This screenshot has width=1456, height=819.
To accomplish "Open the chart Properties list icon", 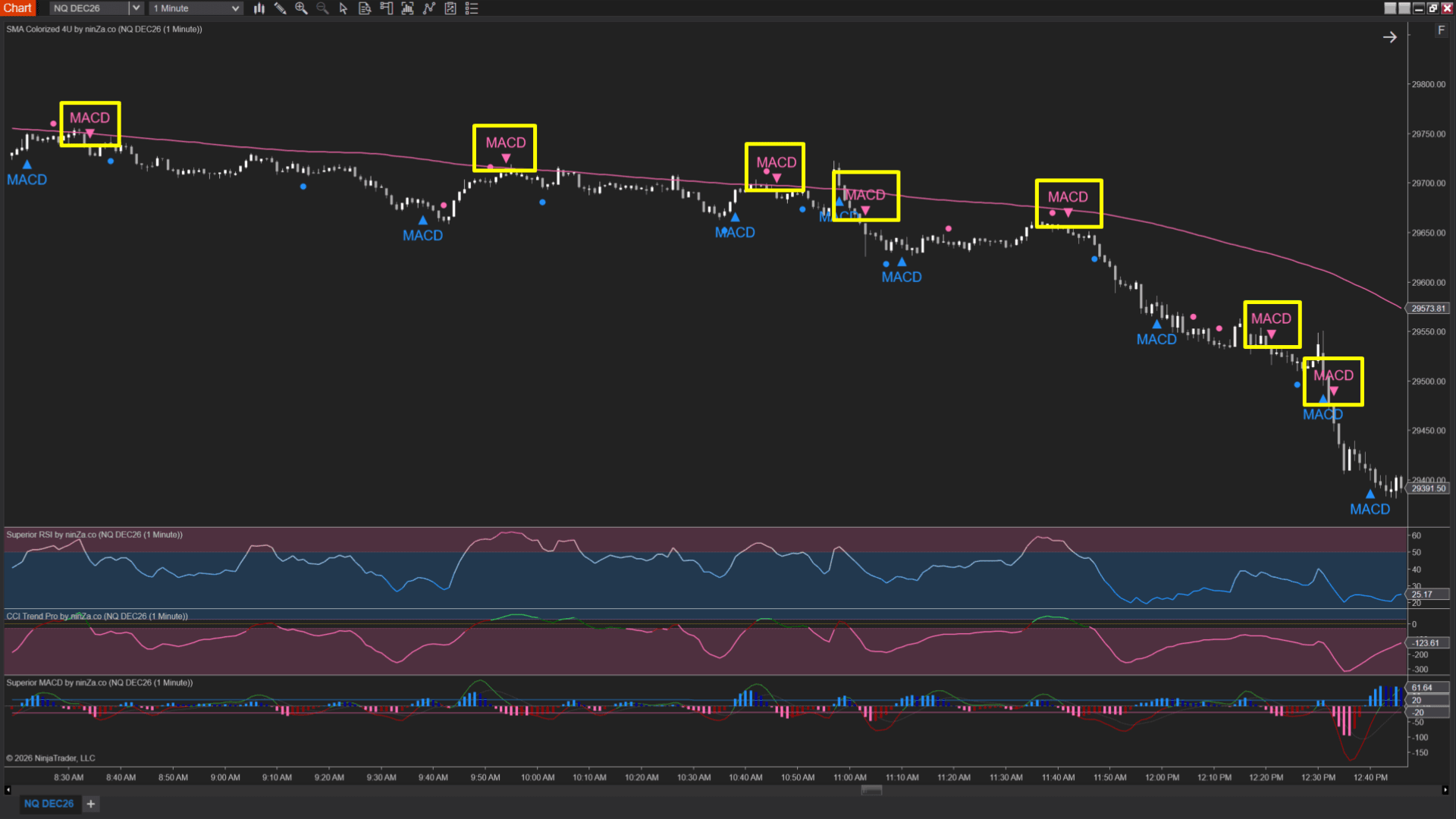I will point(472,8).
